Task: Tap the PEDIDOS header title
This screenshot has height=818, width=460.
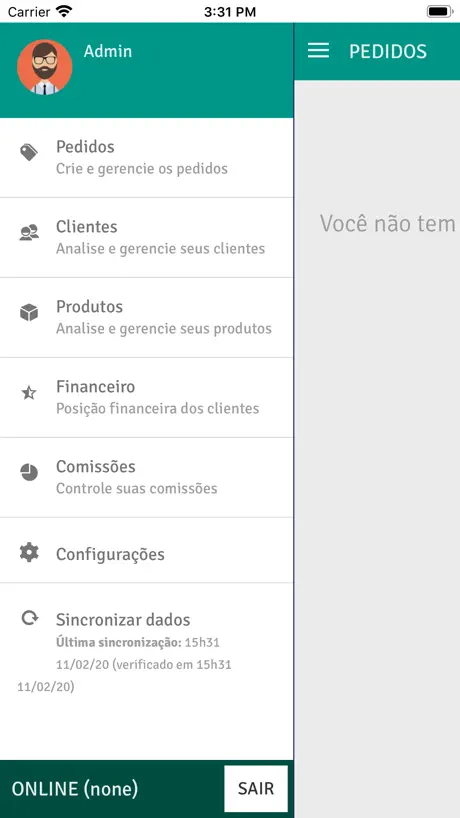Action: pyautogui.click(x=388, y=51)
